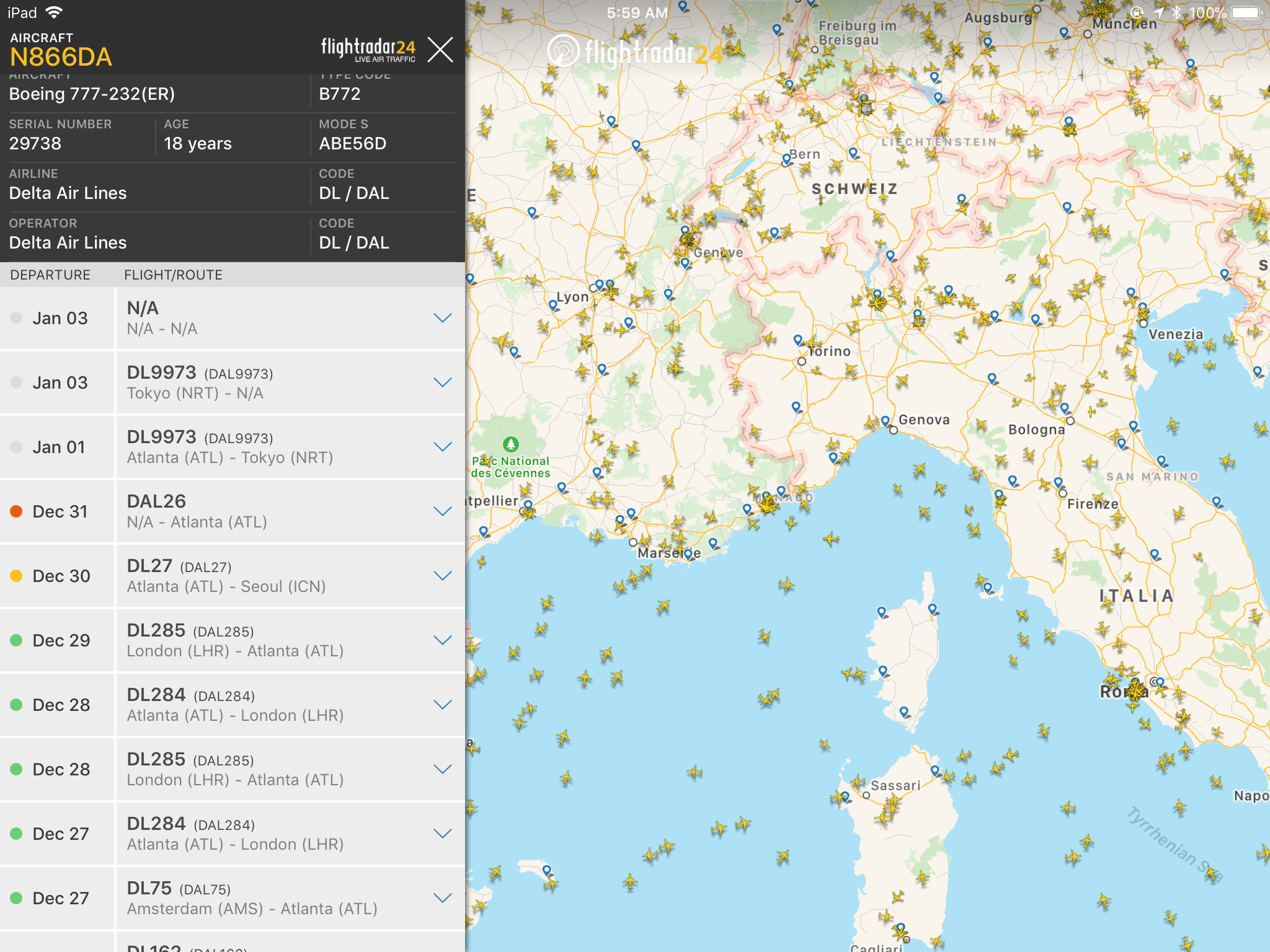Image resolution: width=1270 pixels, height=952 pixels.
Task: Select the airport pin next to Genova
Action: pos(885,421)
